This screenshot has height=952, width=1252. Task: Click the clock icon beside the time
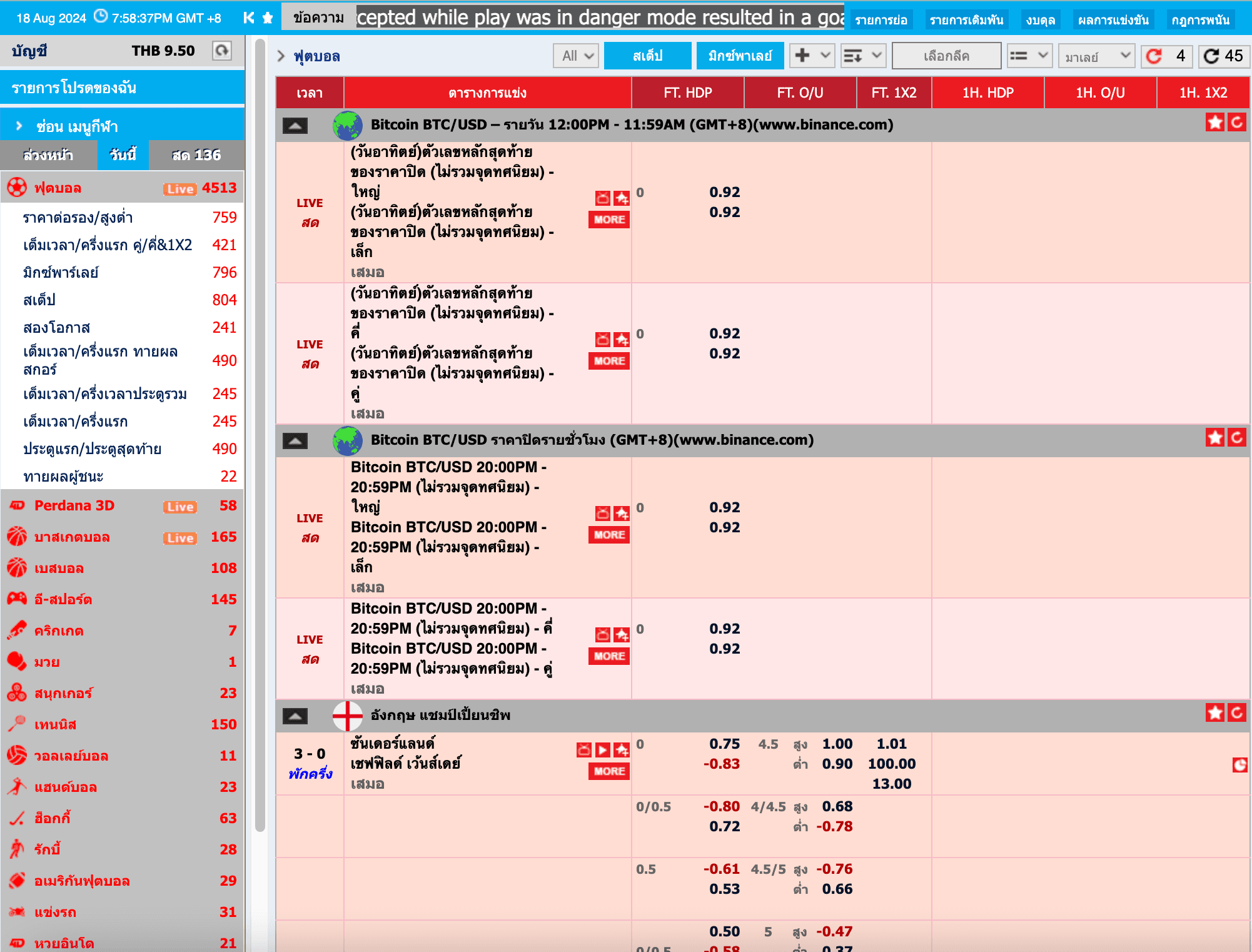coord(101,16)
